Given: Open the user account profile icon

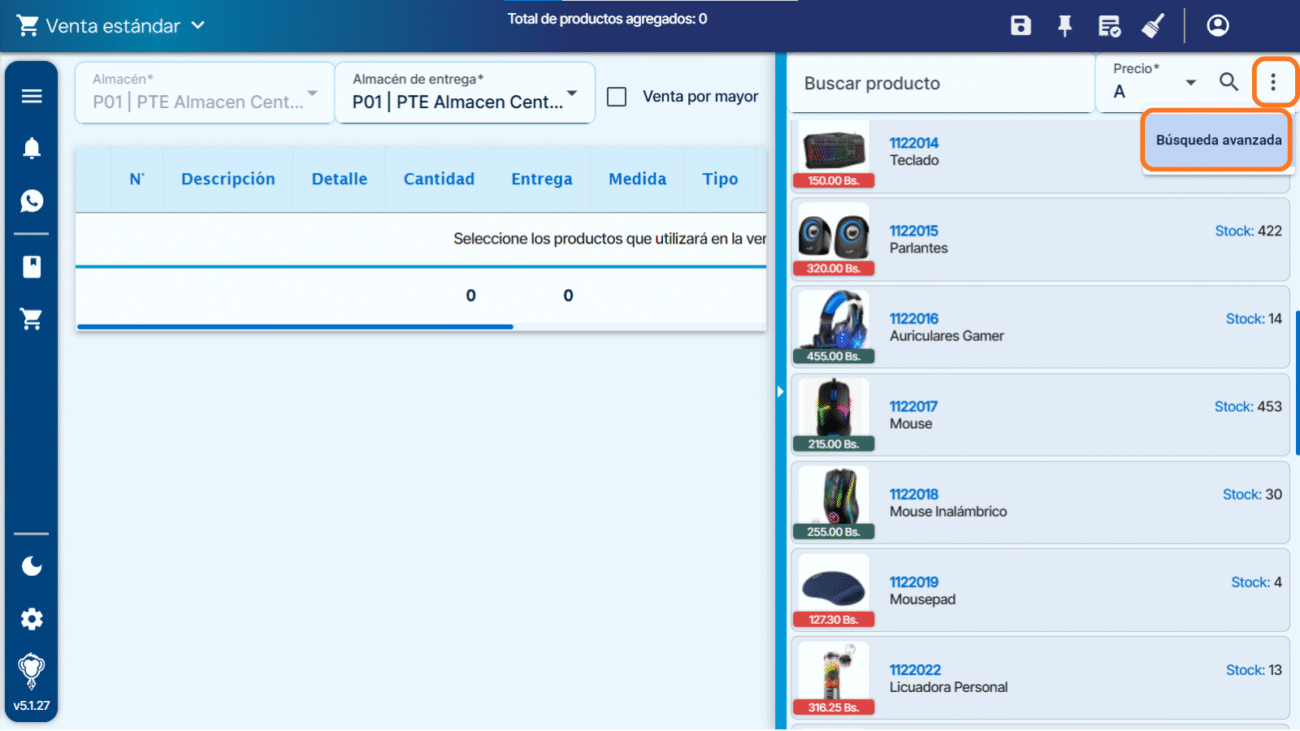Looking at the screenshot, I should click(1217, 26).
